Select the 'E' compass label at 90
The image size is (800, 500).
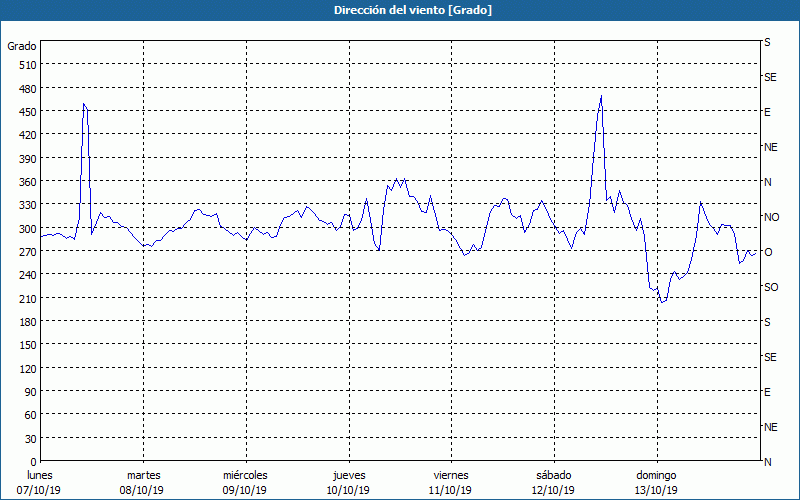(x=767, y=392)
